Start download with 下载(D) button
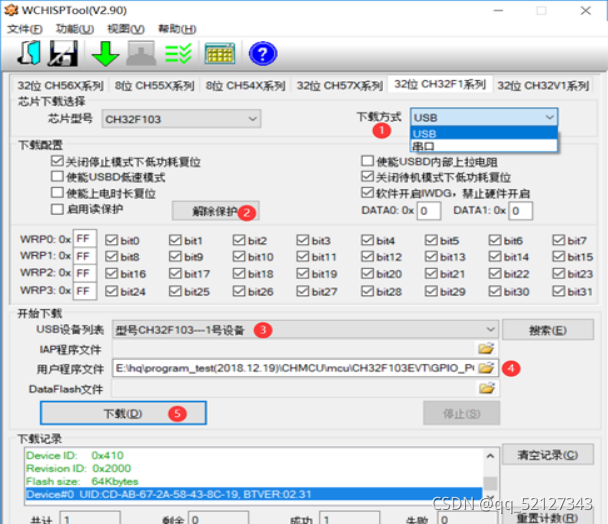 click(x=123, y=413)
